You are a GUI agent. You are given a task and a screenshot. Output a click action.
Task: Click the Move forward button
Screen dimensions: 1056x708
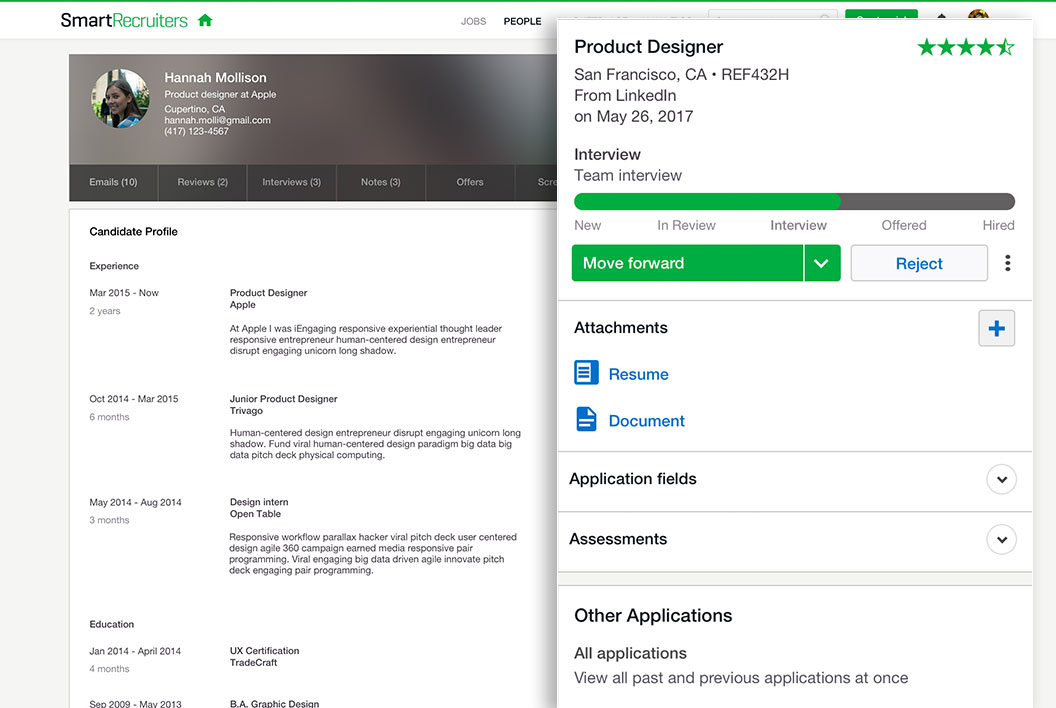coord(688,263)
